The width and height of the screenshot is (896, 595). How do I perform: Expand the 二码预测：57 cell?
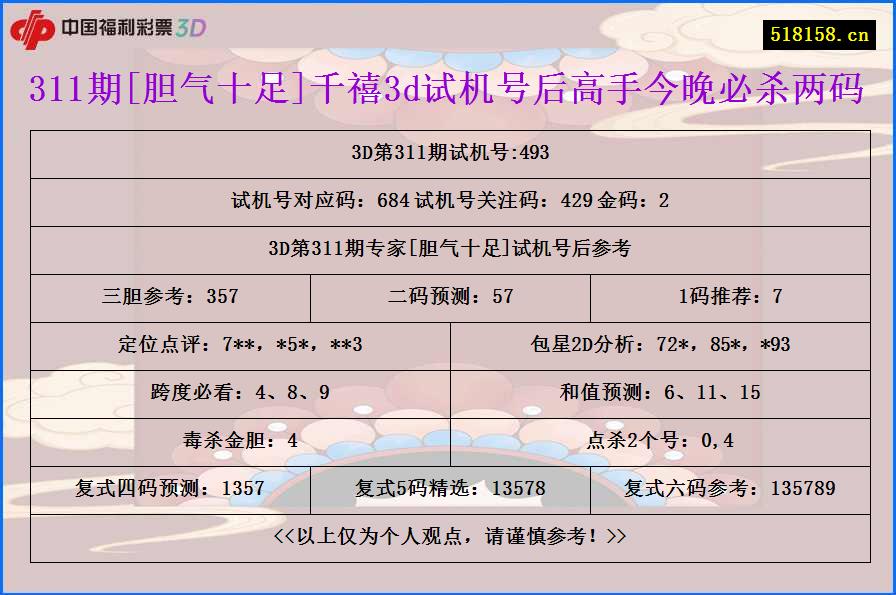coord(448,297)
